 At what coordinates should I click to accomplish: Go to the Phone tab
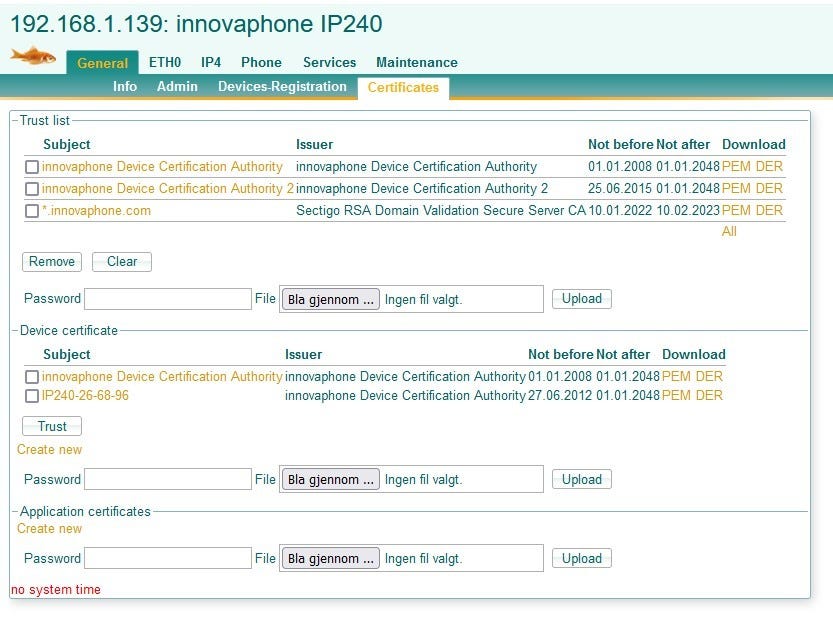(x=261, y=62)
